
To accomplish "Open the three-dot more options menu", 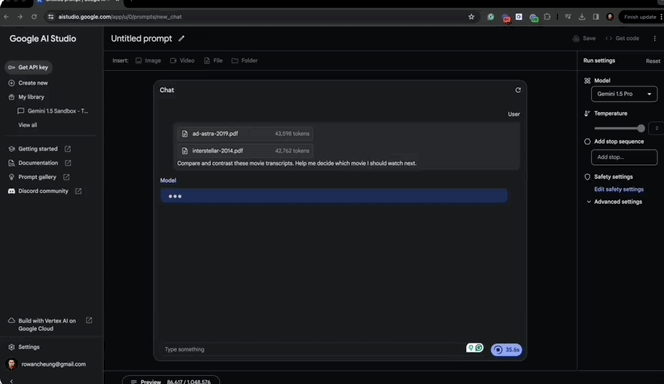I will point(654,39).
